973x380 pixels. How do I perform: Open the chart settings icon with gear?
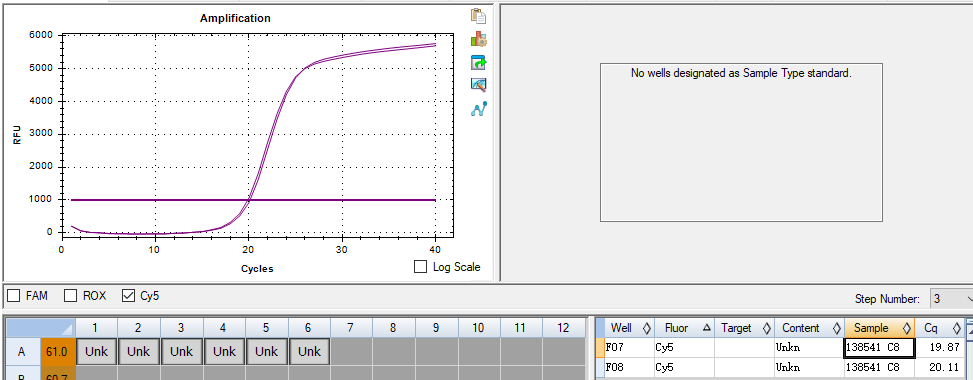tap(478, 39)
